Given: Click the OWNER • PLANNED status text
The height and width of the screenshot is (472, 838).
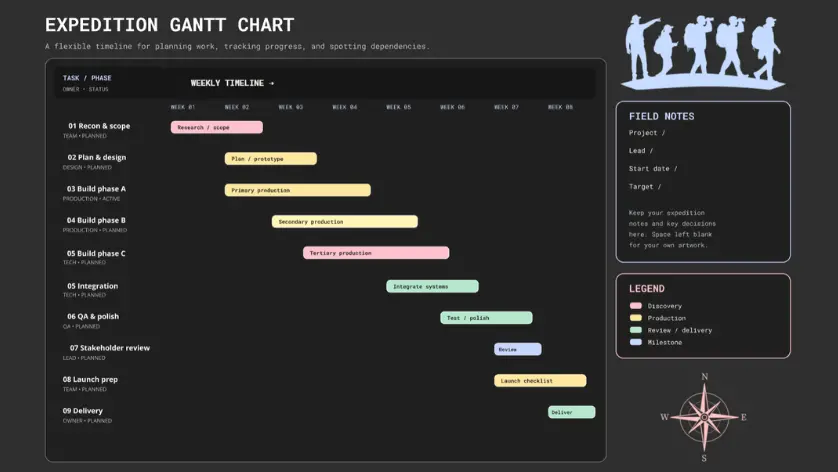Looking at the screenshot, I should tap(87, 421).
